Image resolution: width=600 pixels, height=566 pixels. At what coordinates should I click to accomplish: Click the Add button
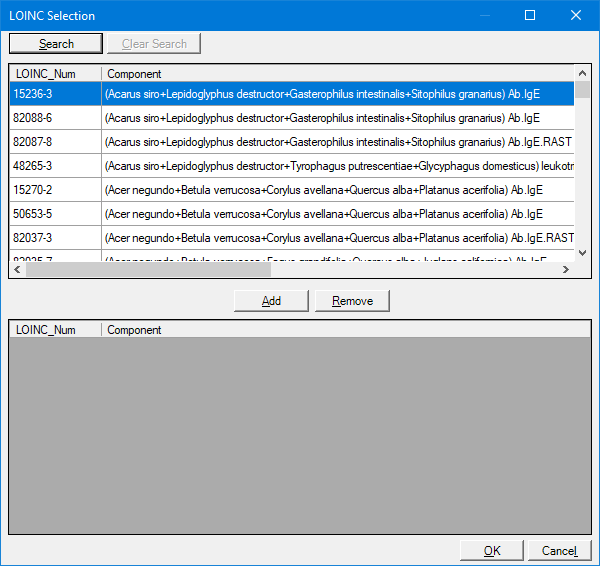(x=271, y=301)
